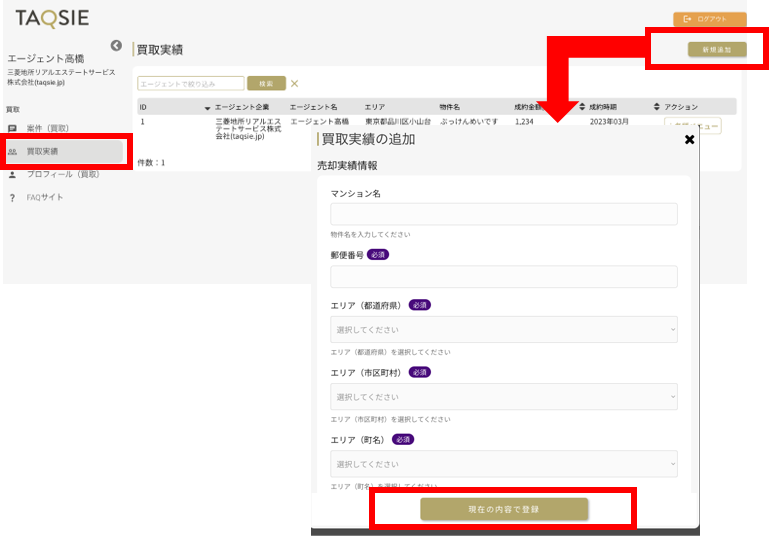The image size is (769, 540).
Task: Click the エージェント高橋 cell in the table
Action: [320, 122]
